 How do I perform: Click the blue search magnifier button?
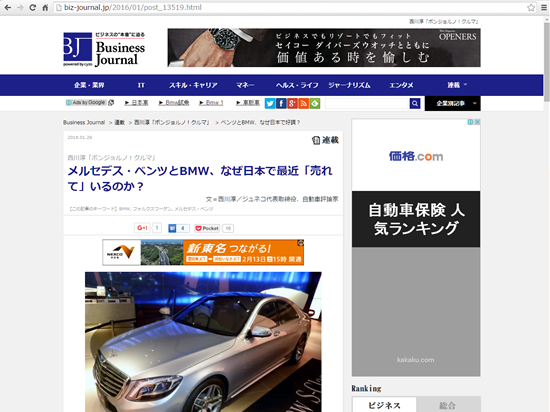coord(415,103)
